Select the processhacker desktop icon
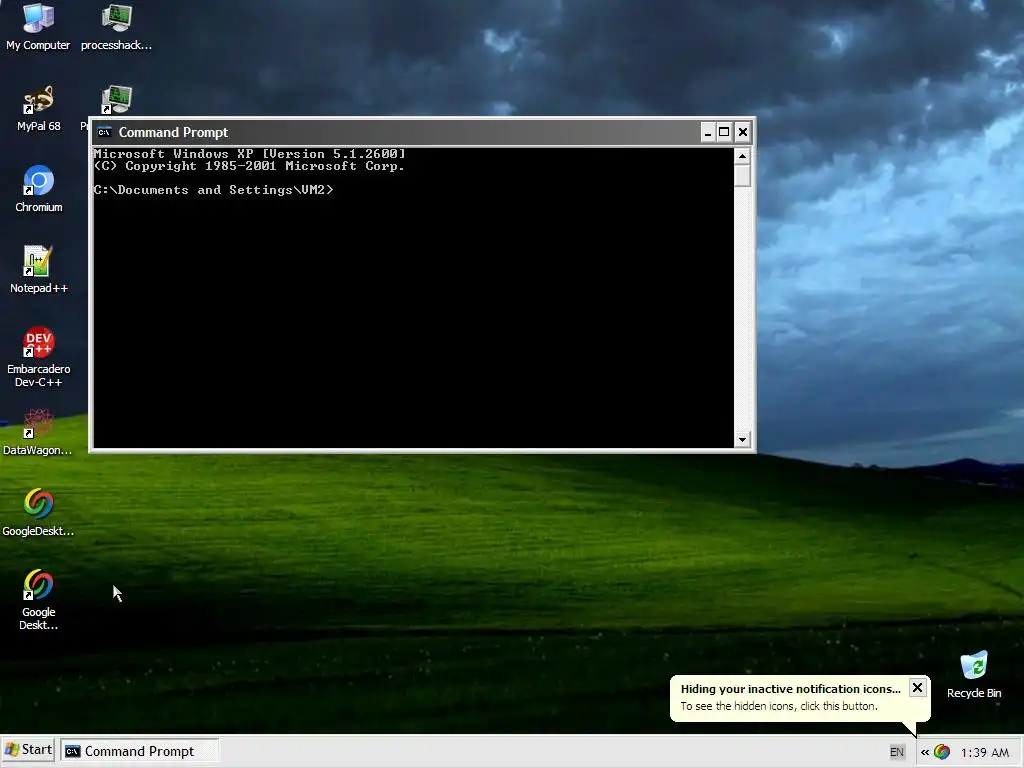1024x768 pixels. [116, 26]
